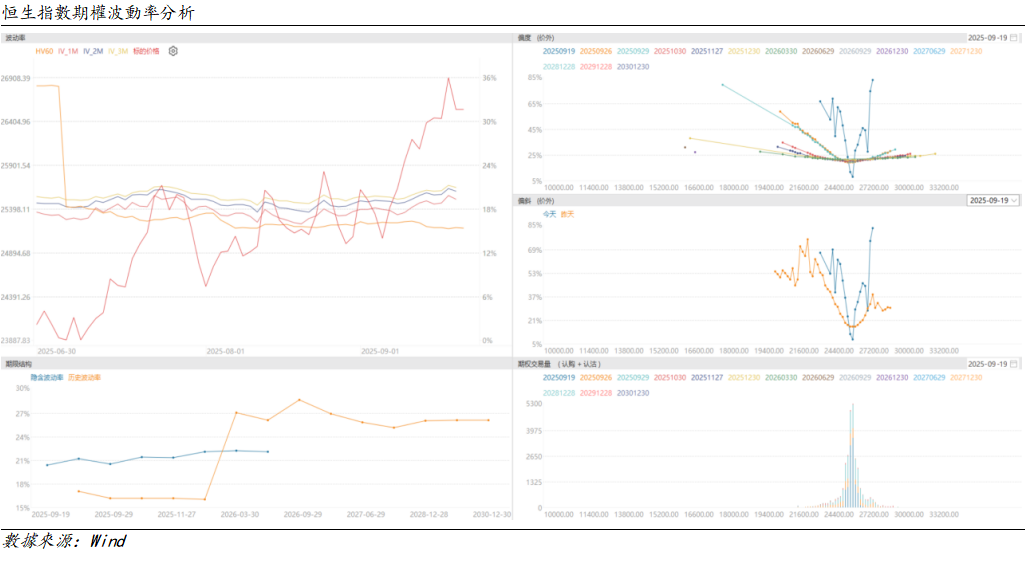Toggle 隐含波动率 in term structure legend
The image size is (1028, 565).
pos(49,377)
